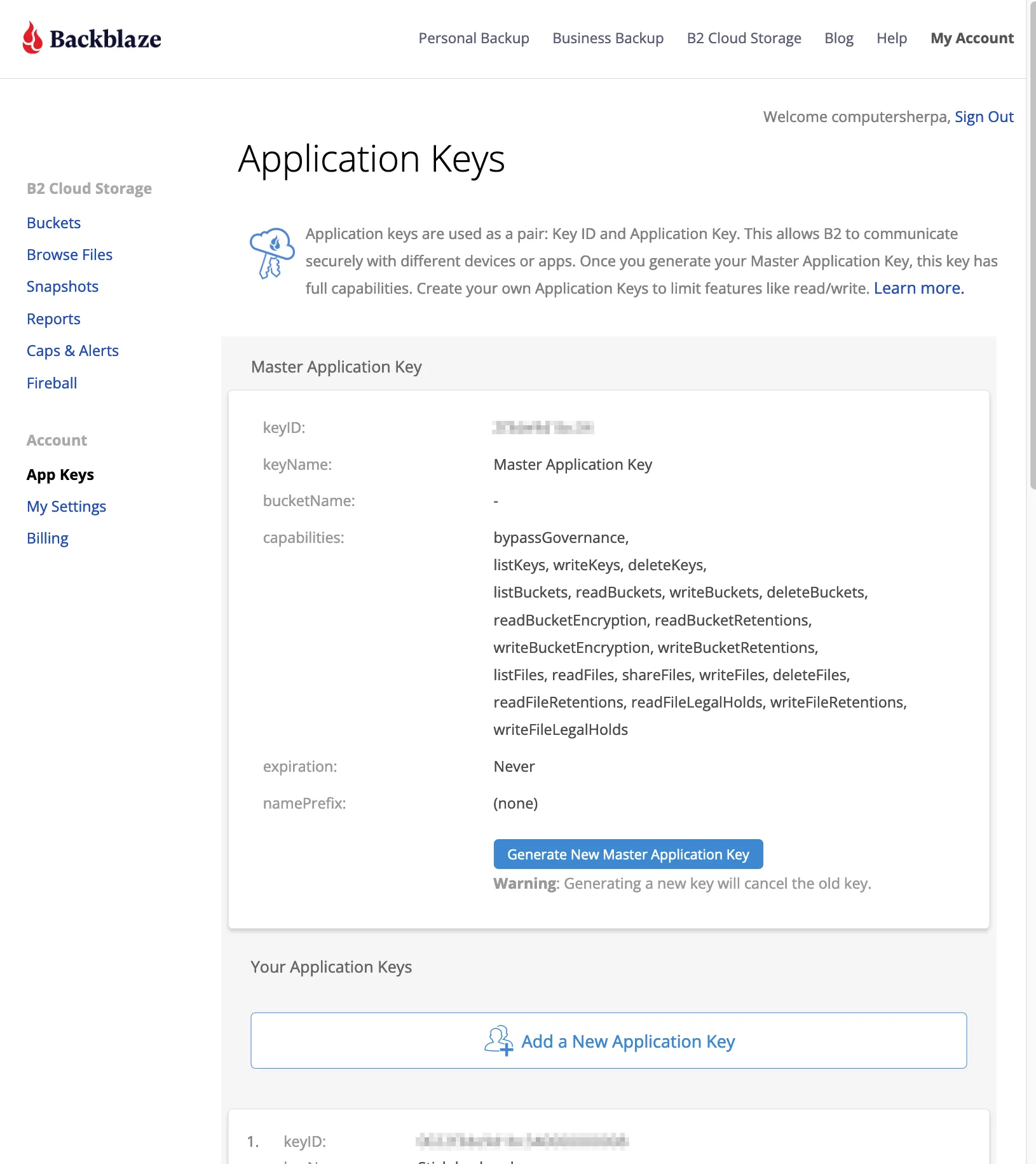This screenshot has width=1036, height=1164.
Task: Open My Settings
Action: (x=66, y=506)
